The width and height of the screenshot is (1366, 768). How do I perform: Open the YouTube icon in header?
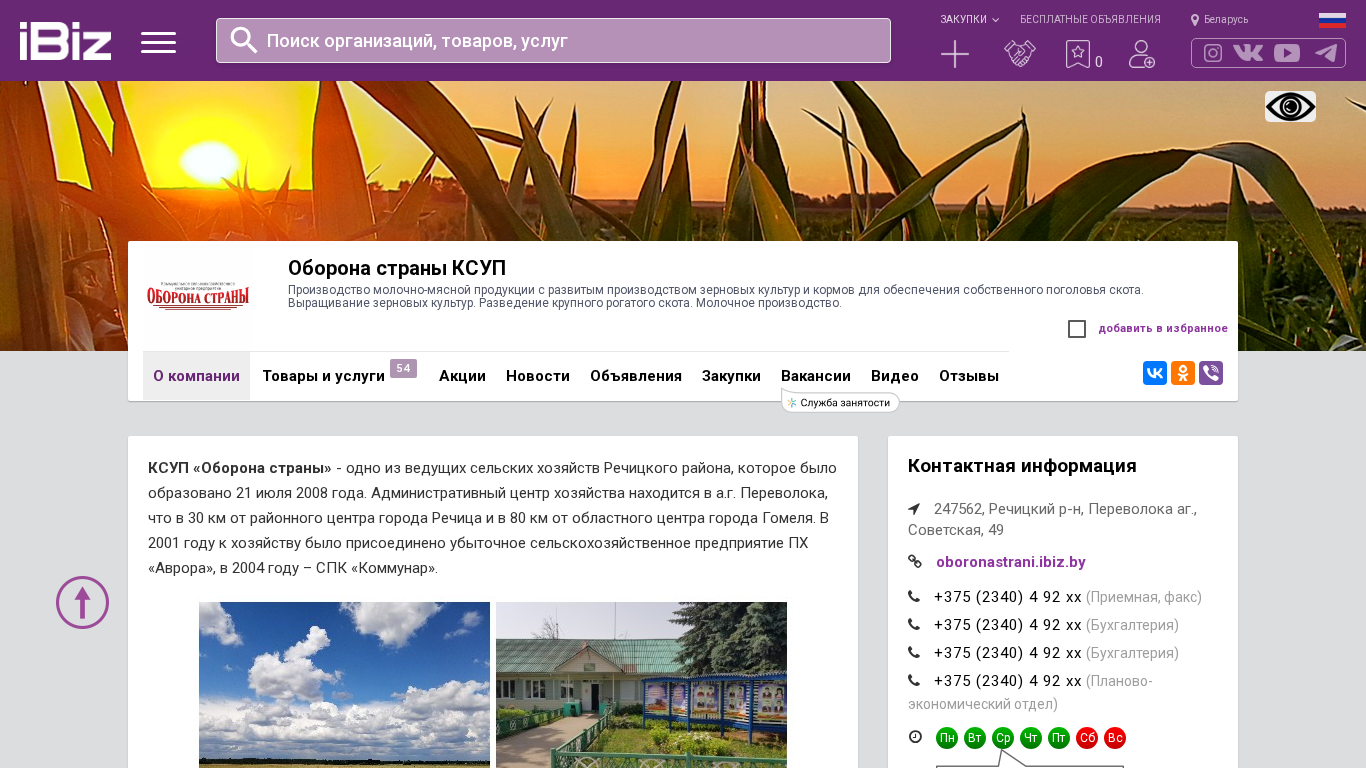1287,53
